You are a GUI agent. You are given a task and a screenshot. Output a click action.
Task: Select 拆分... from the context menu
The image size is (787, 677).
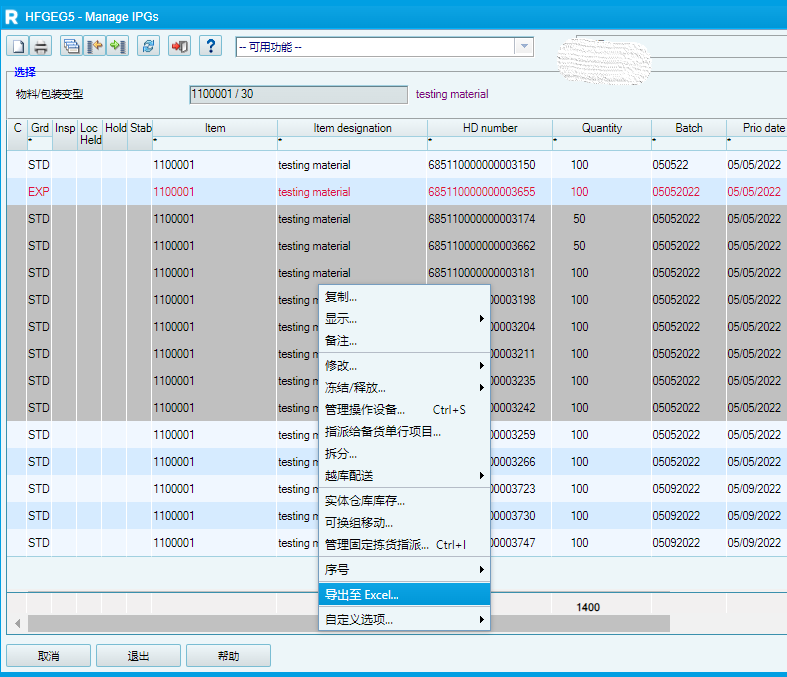click(405, 454)
